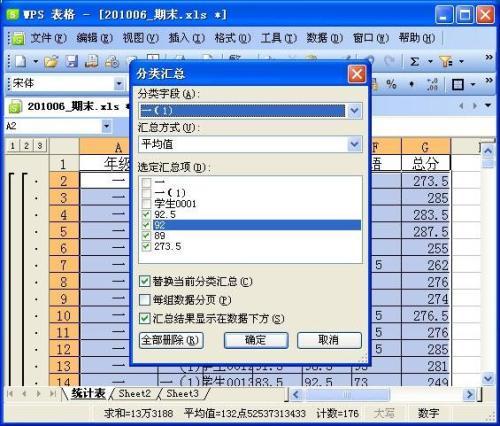The height and width of the screenshot is (426, 500).
Task: Click the Open folder toolbar icon
Action: coord(51,61)
